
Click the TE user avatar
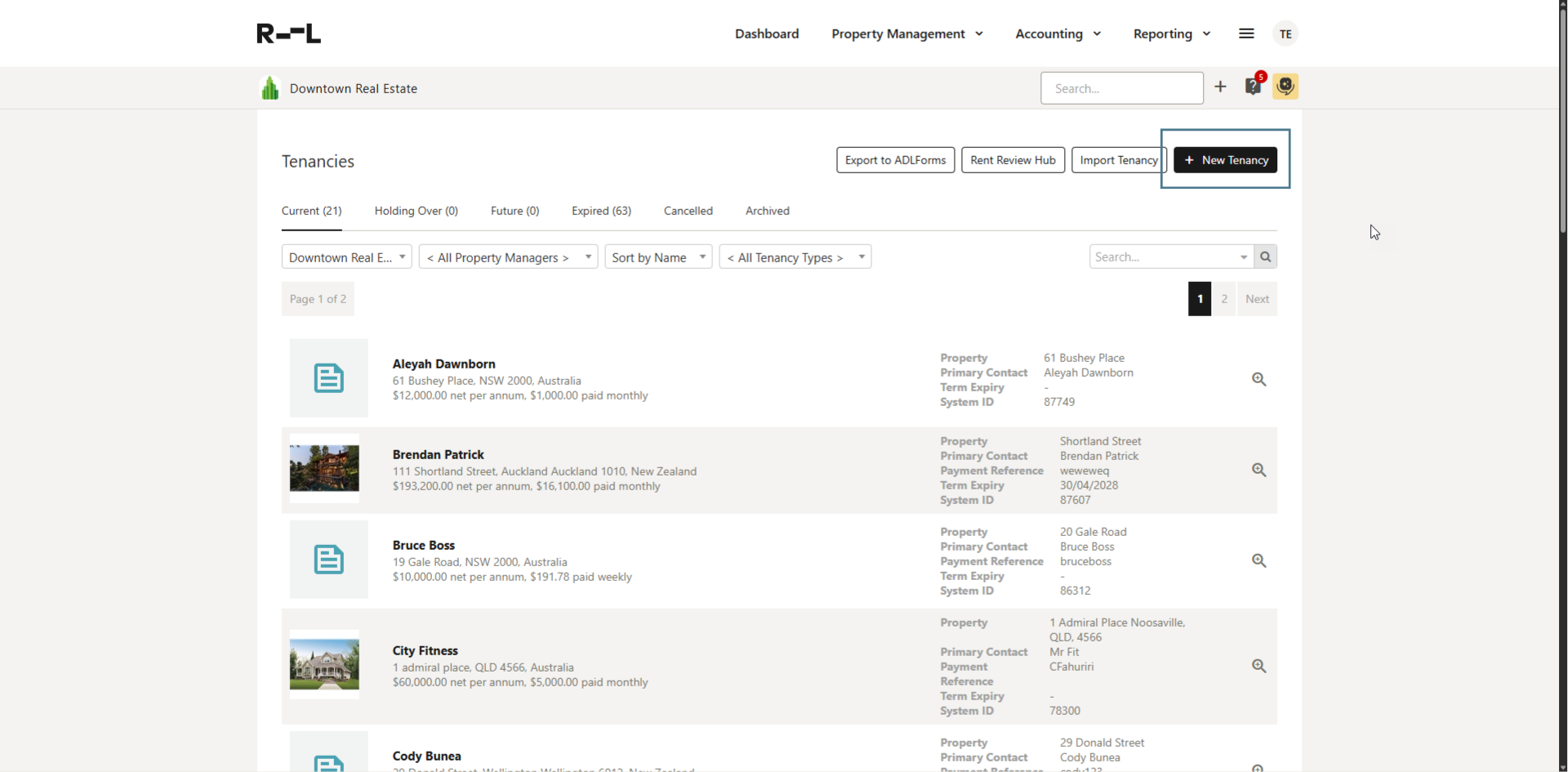[x=1285, y=33]
